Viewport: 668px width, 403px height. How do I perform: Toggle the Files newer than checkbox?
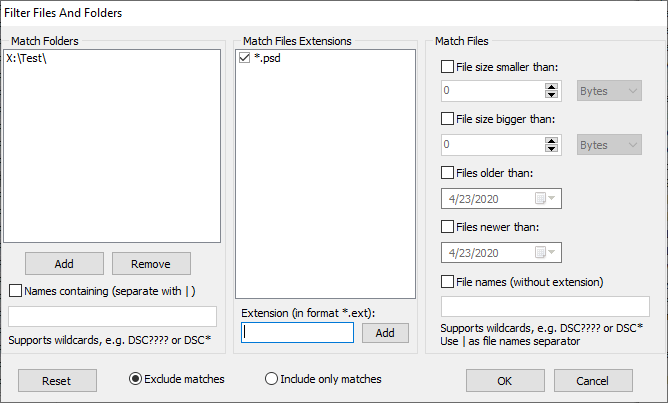(448, 227)
